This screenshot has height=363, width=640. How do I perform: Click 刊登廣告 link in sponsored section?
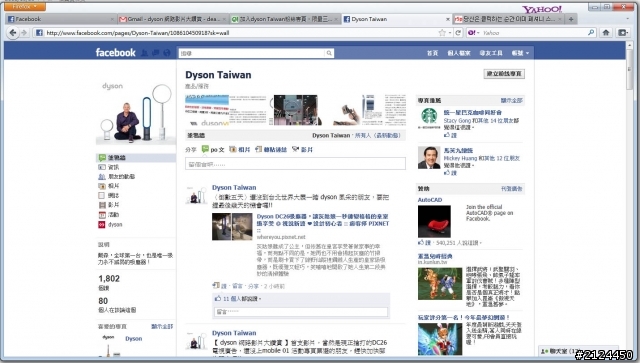511,189
